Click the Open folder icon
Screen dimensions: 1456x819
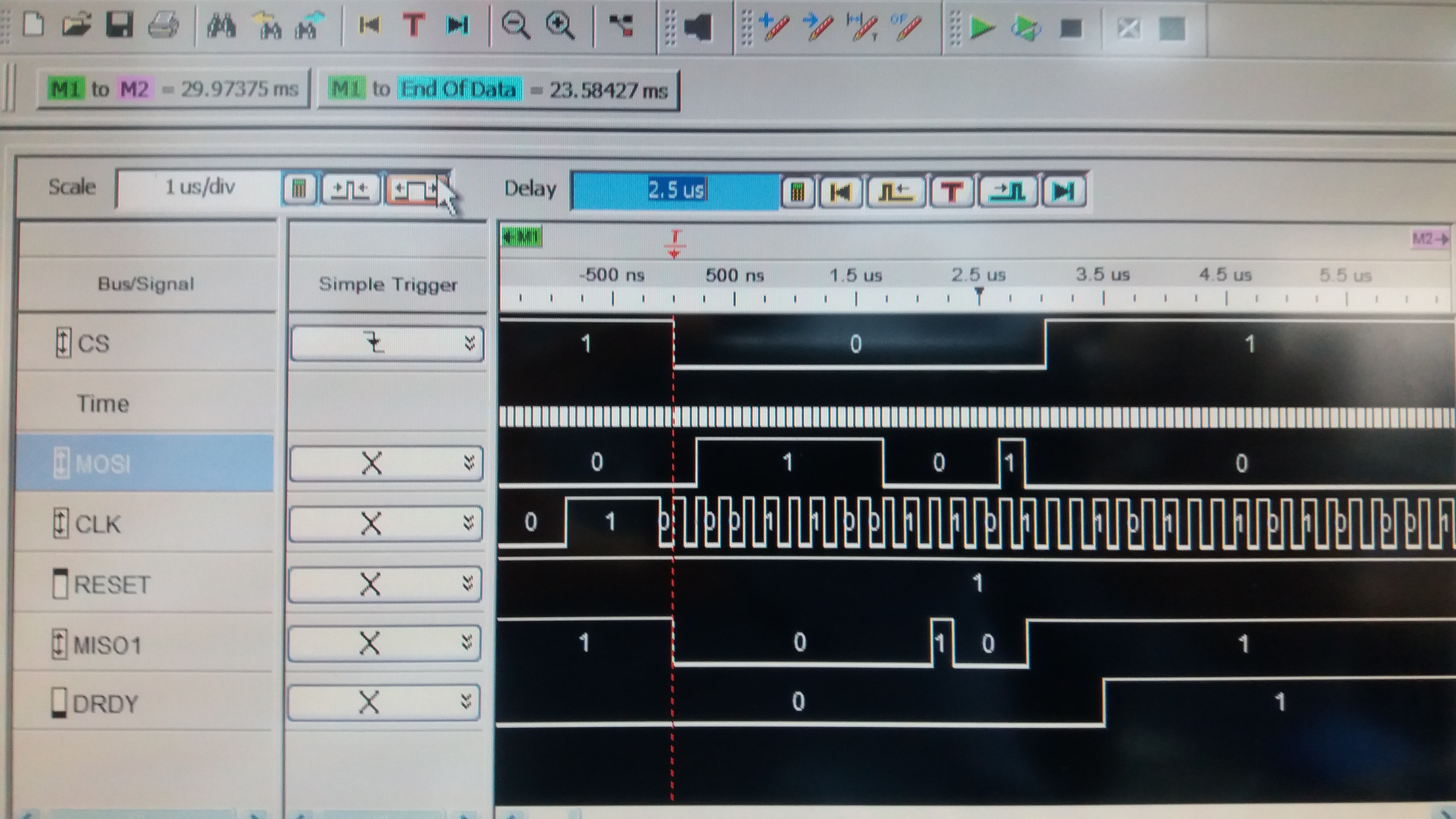point(76,25)
